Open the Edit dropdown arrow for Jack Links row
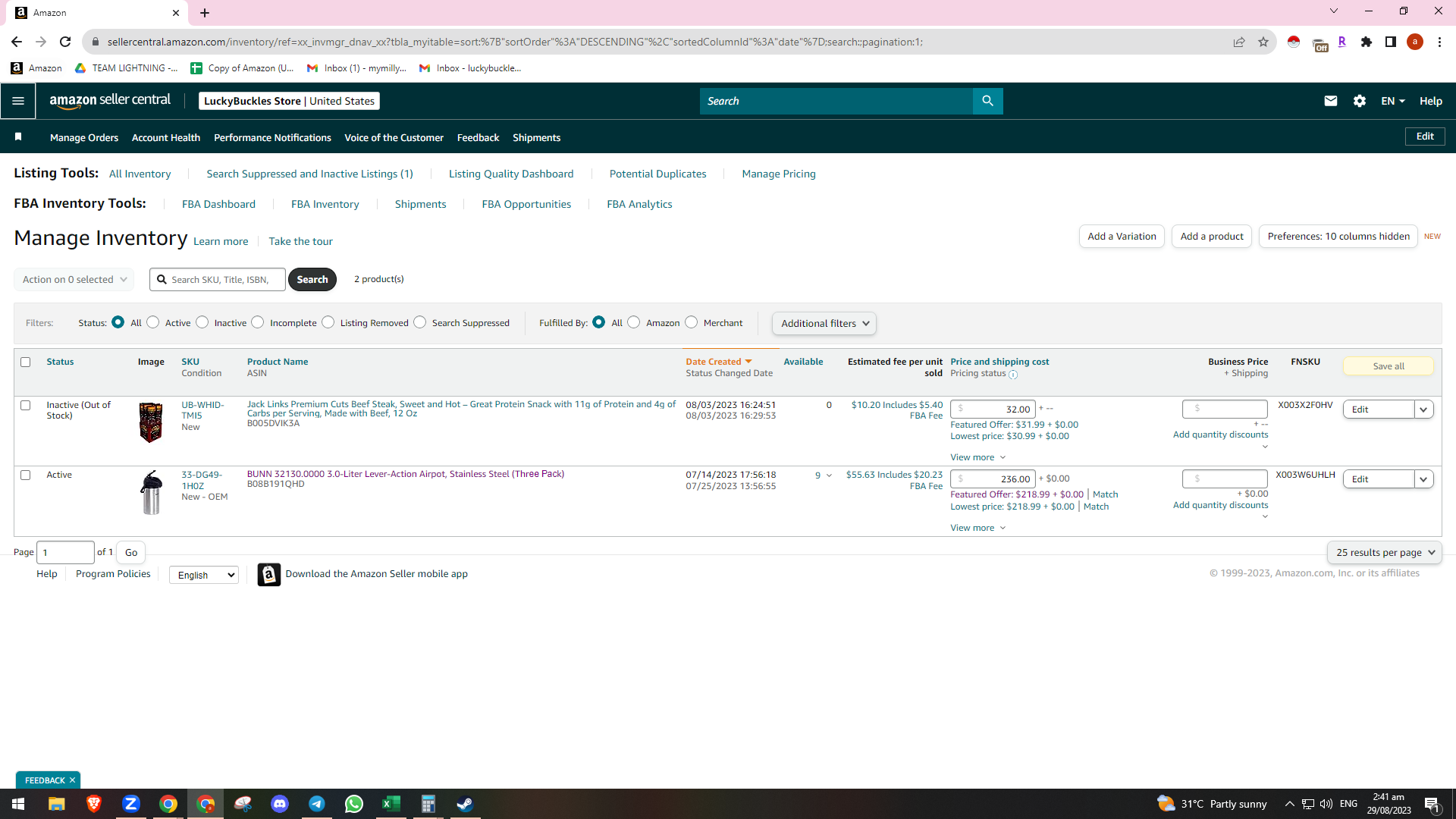1456x819 pixels. click(x=1423, y=409)
